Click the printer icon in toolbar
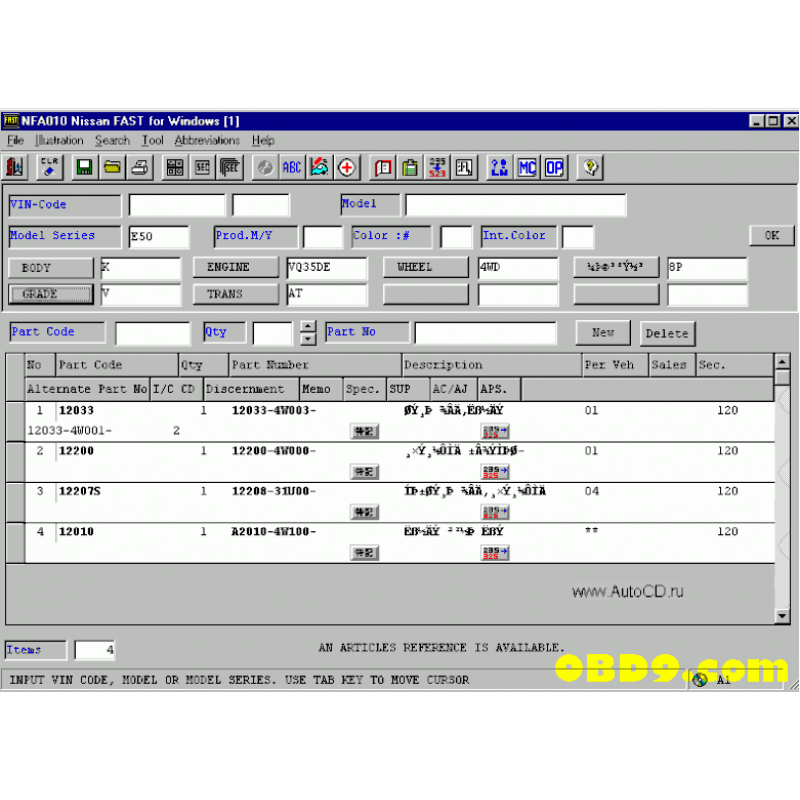 pyautogui.click(x=140, y=167)
